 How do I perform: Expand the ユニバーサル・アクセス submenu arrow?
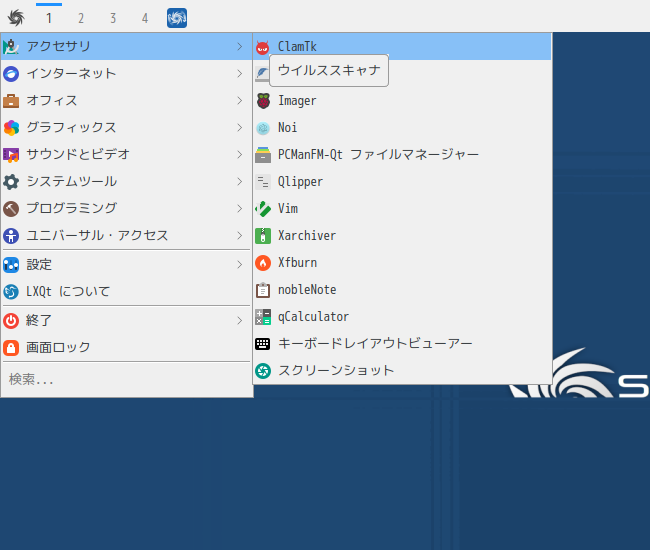(240, 236)
